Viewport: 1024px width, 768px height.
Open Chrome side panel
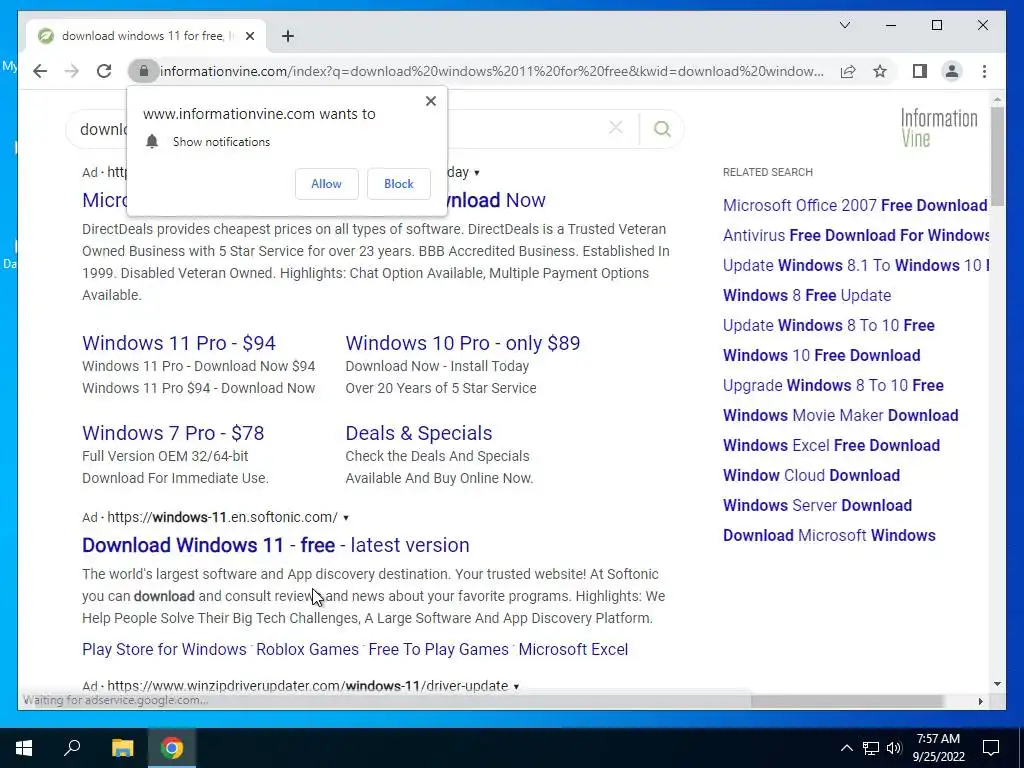(x=920, y=71)
